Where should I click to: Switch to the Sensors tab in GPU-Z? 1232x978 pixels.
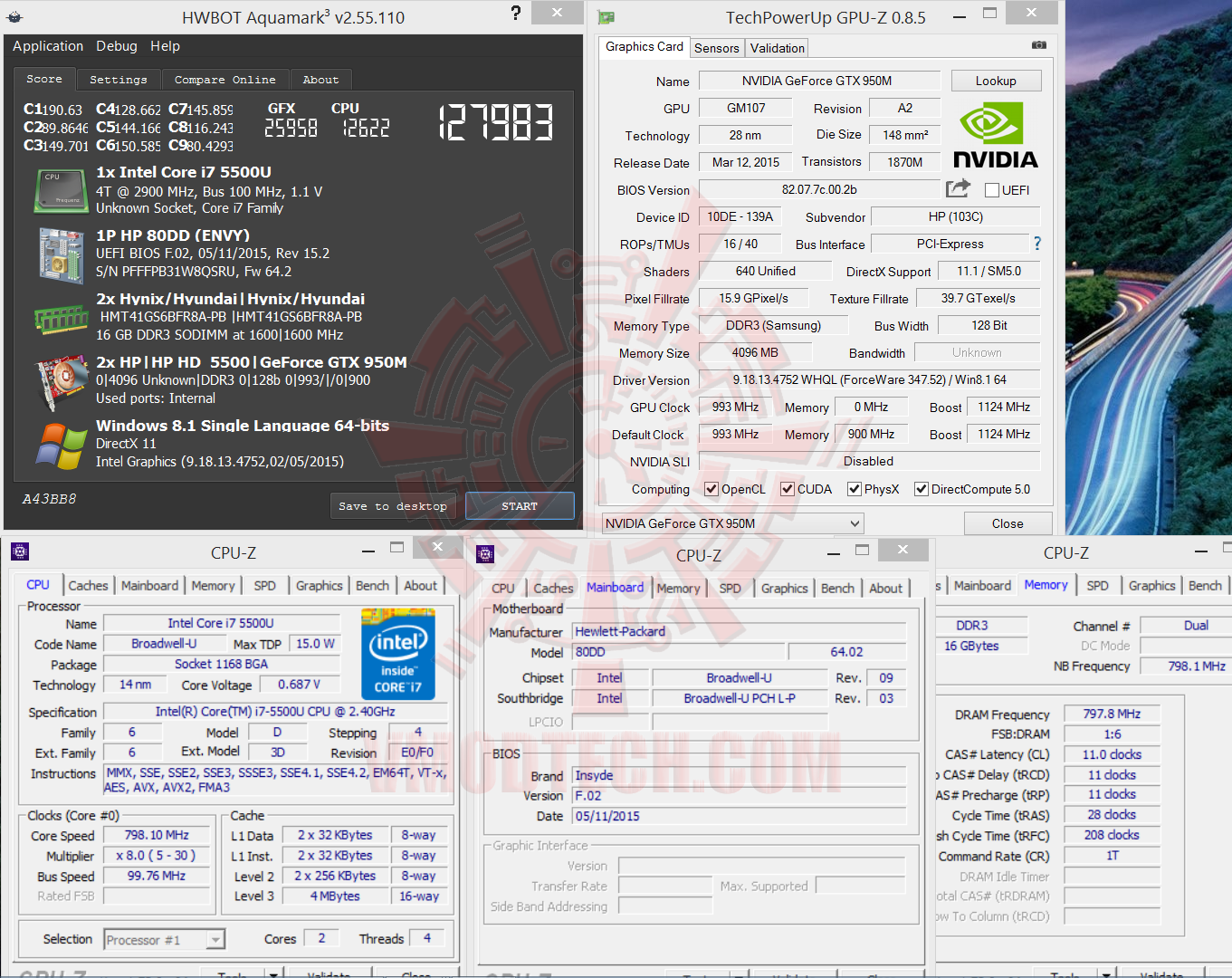(717, 48)
